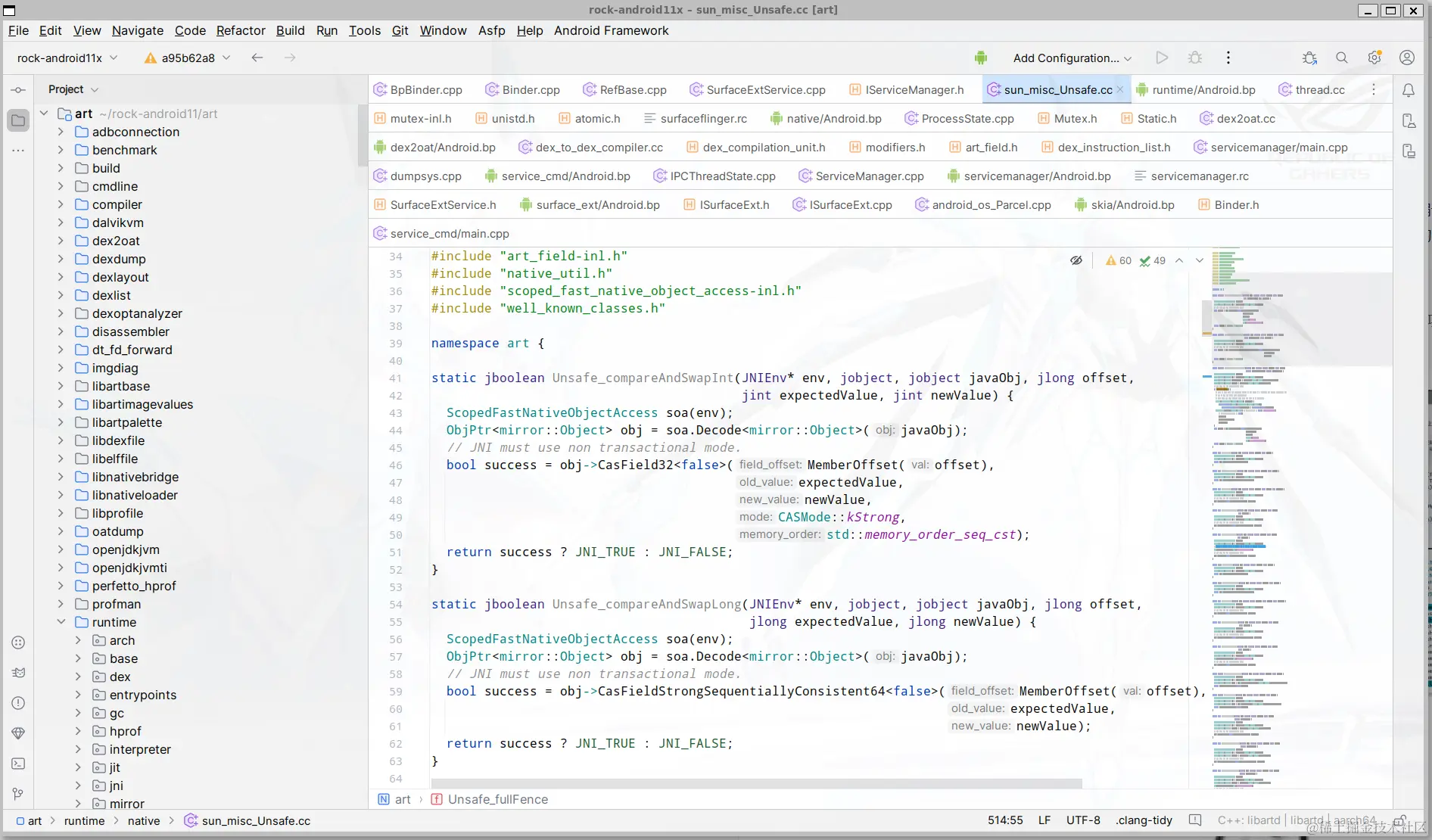Open IDE settings gear icon

tap(1374, 58)
